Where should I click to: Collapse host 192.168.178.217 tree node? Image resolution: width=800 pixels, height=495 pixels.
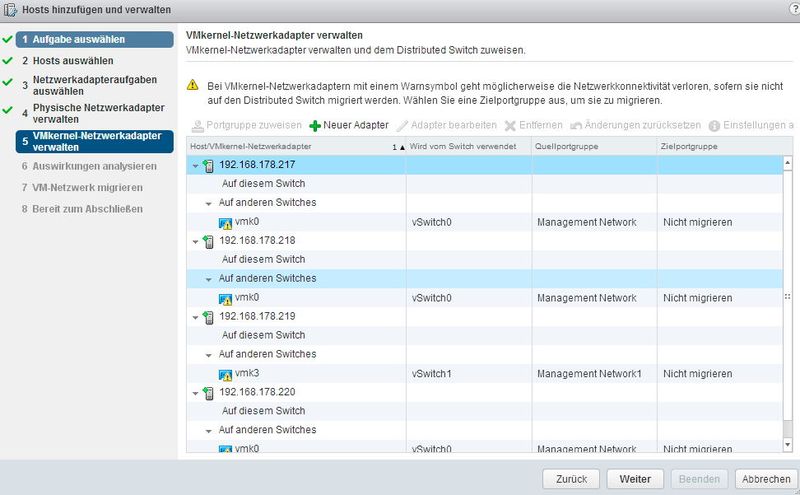[x=195, y=166]
